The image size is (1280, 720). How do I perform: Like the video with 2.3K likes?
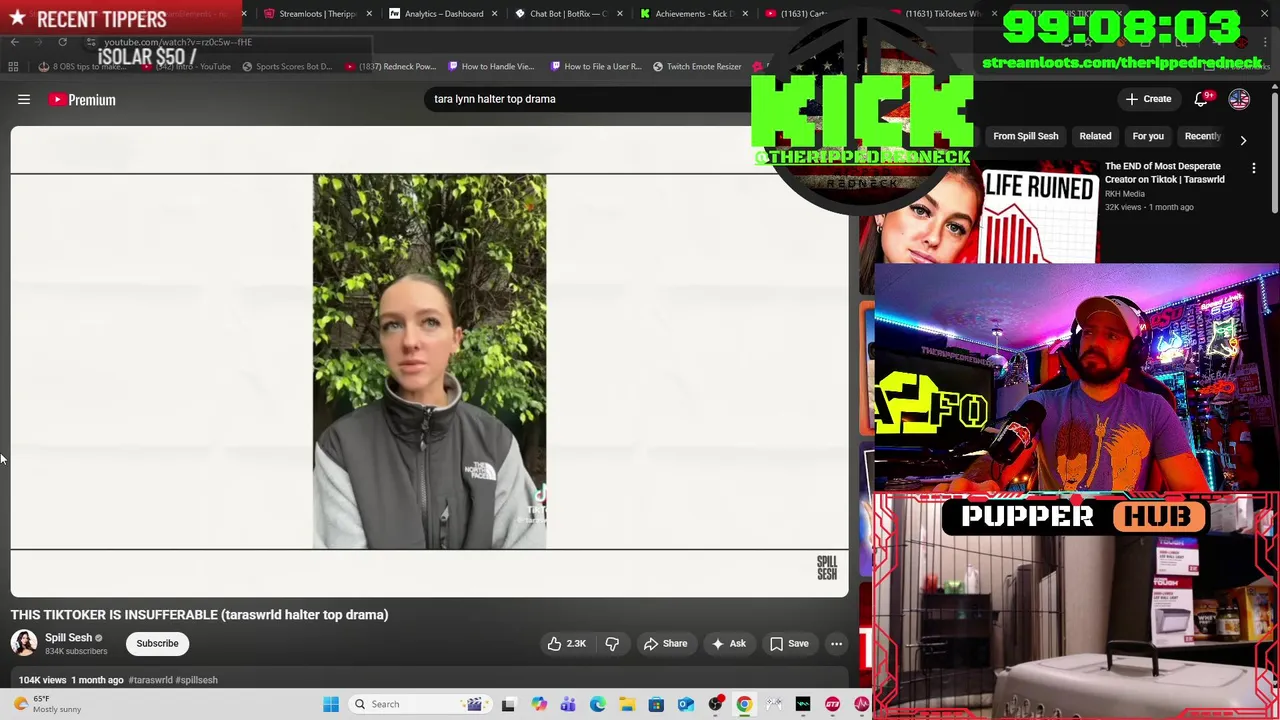click(566, 644)
